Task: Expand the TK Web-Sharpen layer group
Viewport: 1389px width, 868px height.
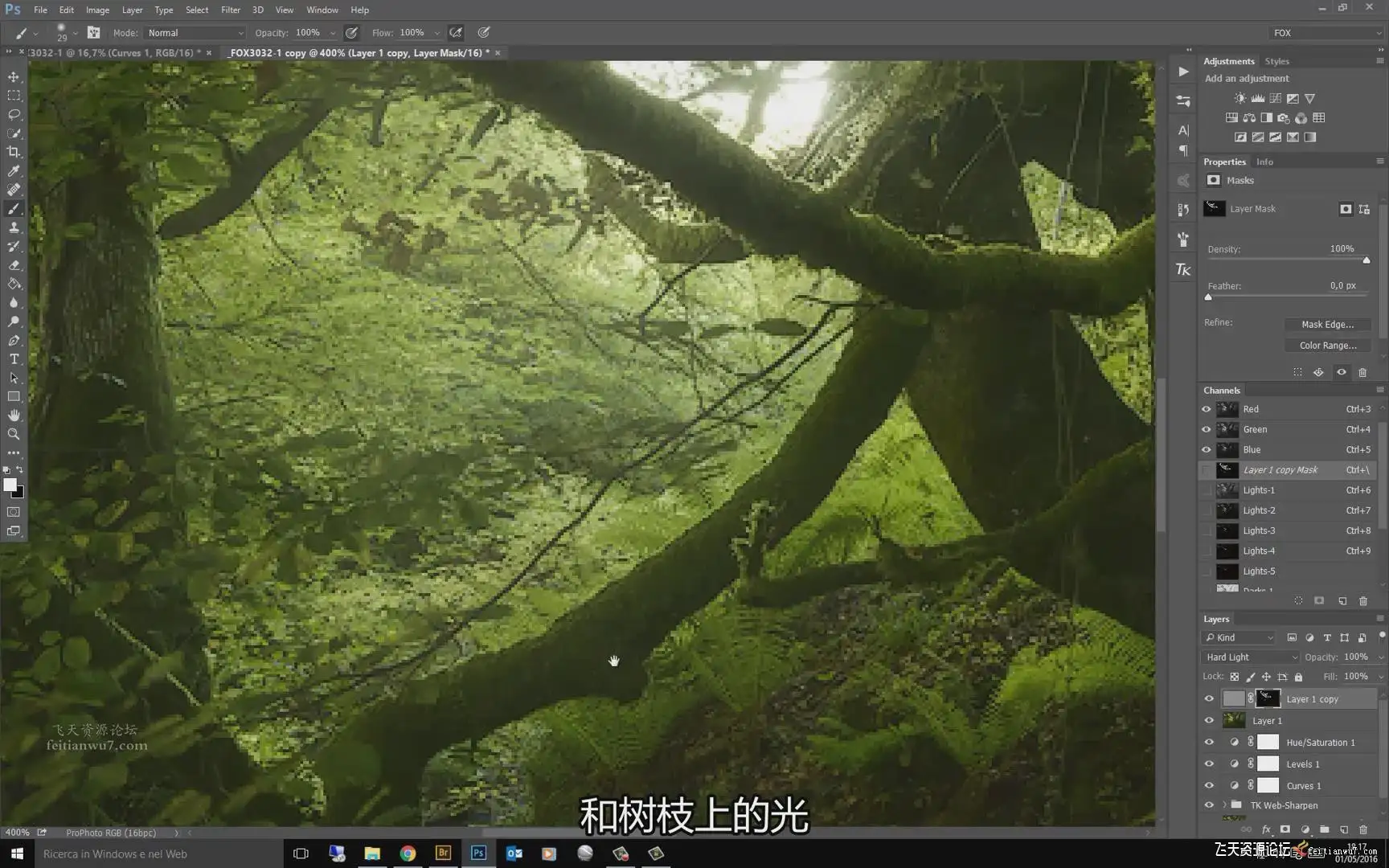Action: pyautogui.click(x=1225, y=805)
